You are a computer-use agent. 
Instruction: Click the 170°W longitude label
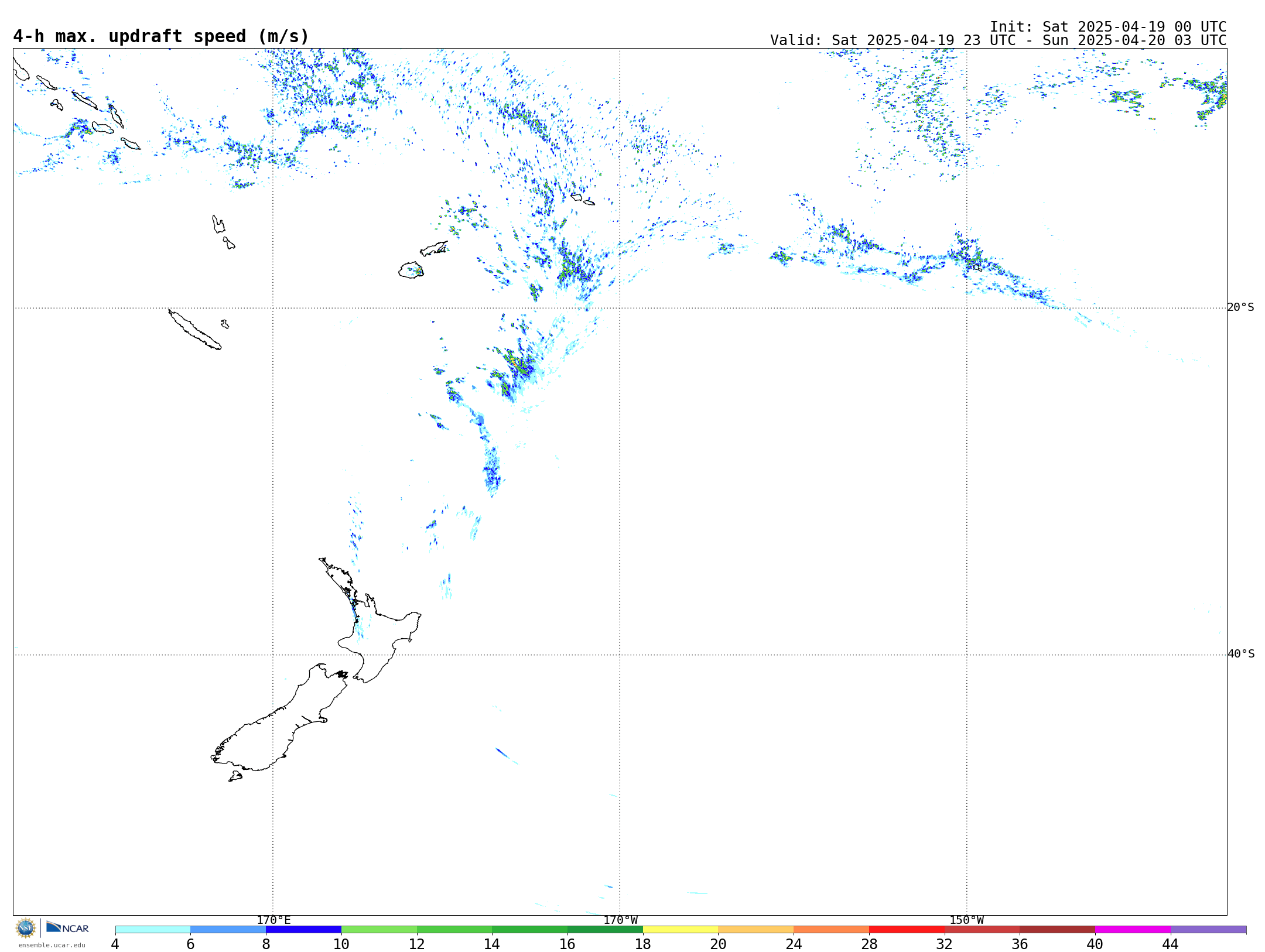tap(621, 920)
